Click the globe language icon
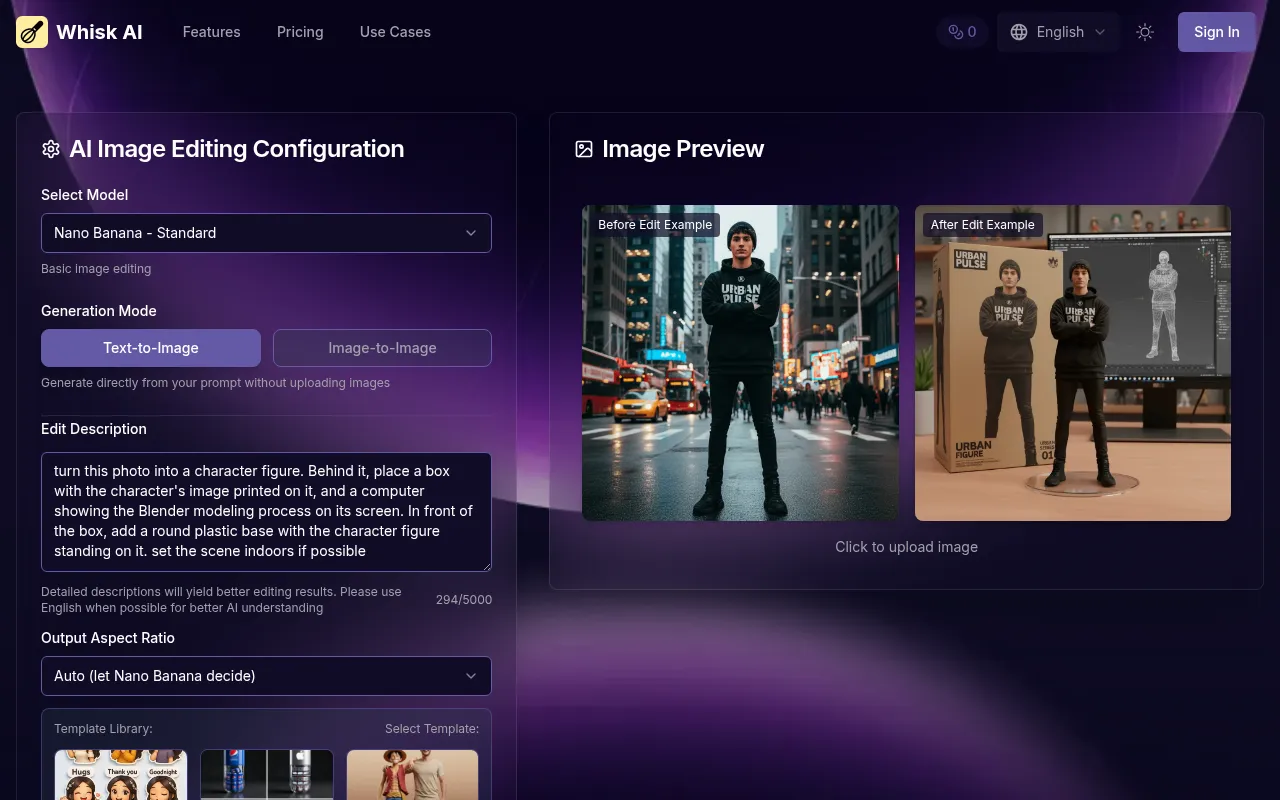The height and width of the screenshot is (800, 1280). tap(1018, 32)
